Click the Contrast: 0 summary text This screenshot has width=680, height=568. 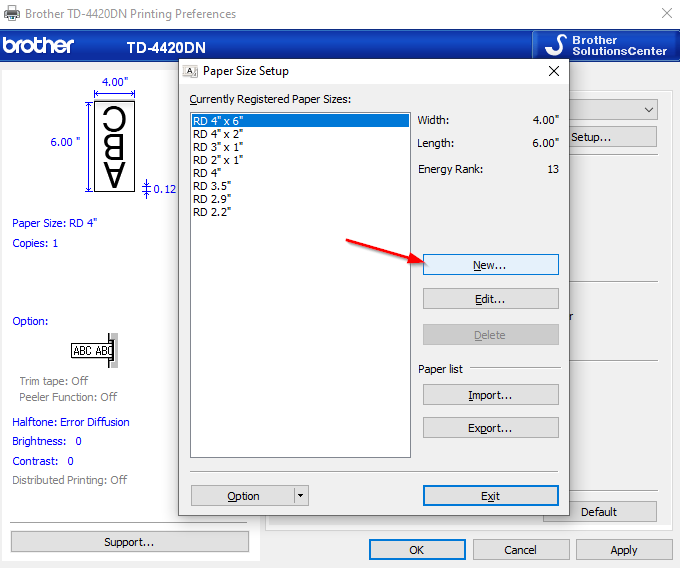43,460
